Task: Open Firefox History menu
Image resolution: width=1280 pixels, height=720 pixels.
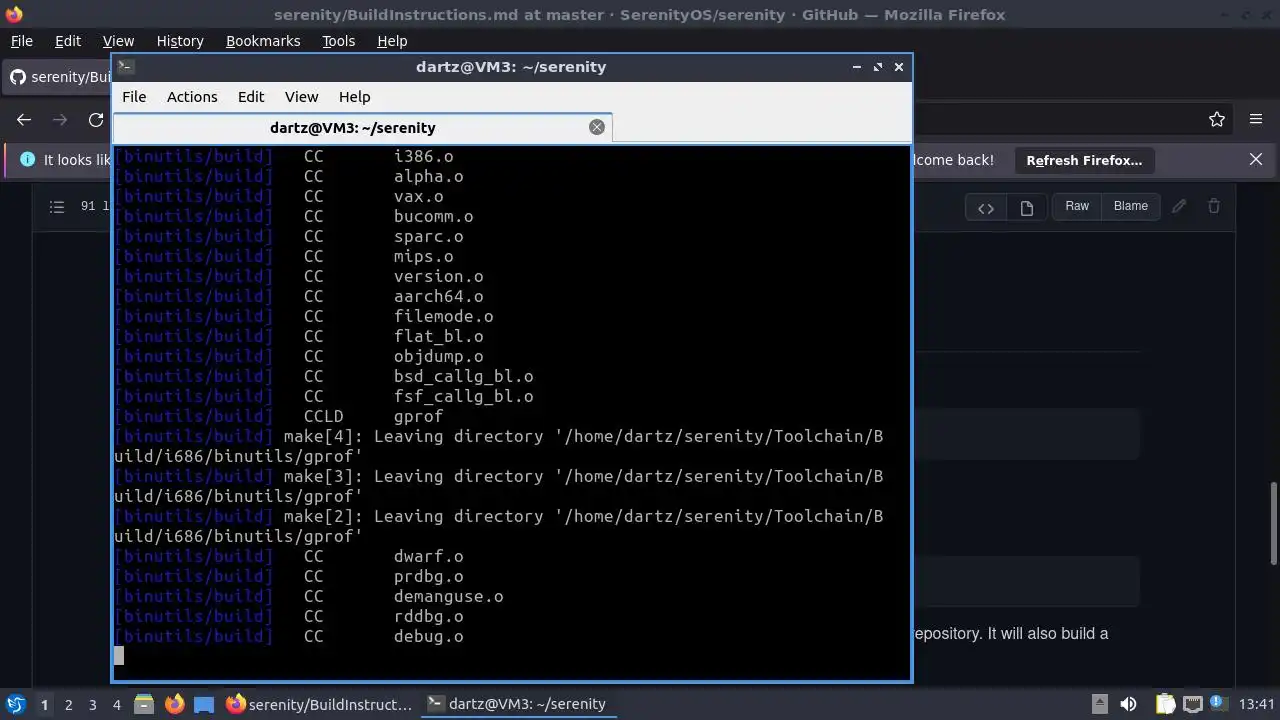Action: point(180,41)
